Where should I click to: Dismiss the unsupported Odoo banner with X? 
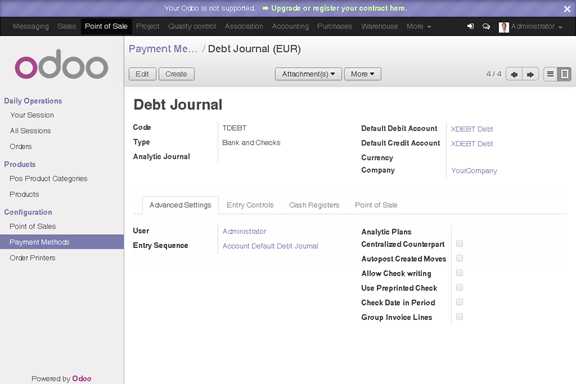tap(567, 9)
